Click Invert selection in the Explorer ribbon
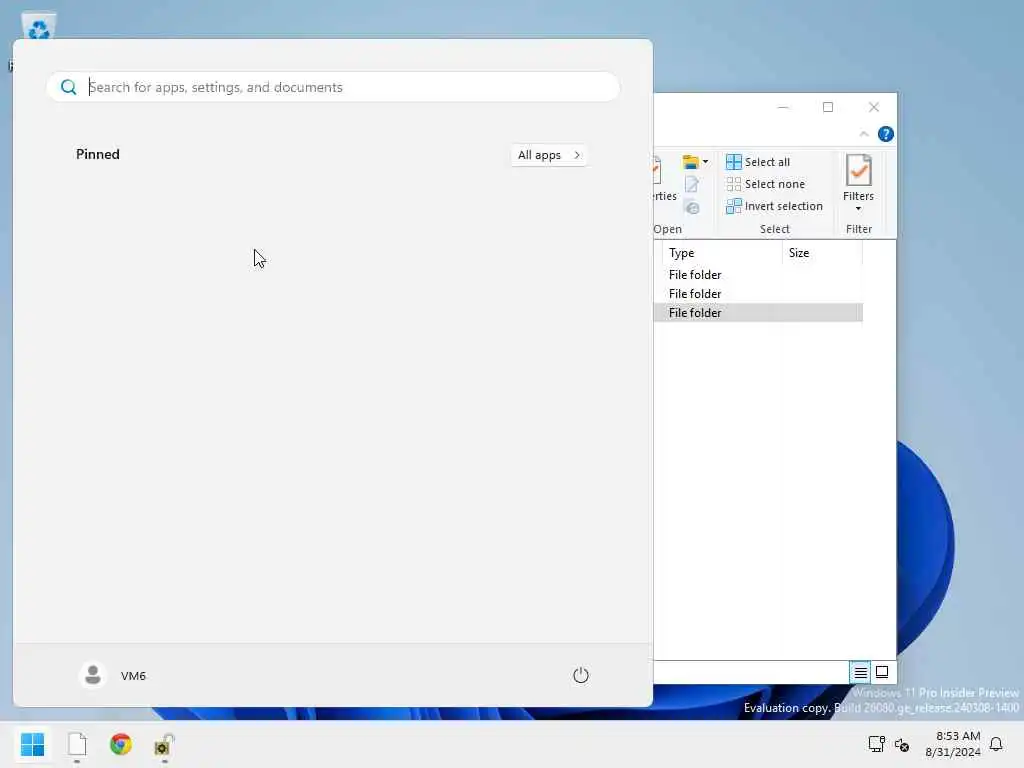This screenshot has width=1024, height=768. [775, 206]
